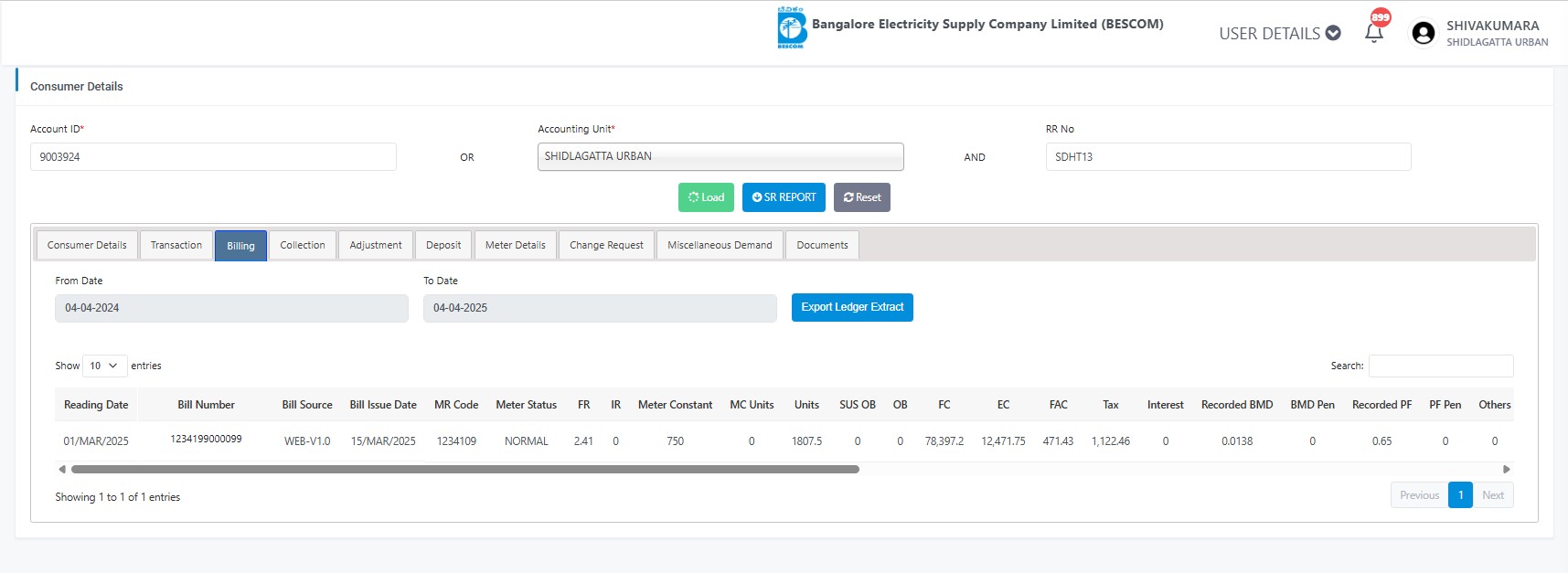Sort by Reading Date column header
The height and width of the screenshot is (573, 1568).
tap(96, 405)
